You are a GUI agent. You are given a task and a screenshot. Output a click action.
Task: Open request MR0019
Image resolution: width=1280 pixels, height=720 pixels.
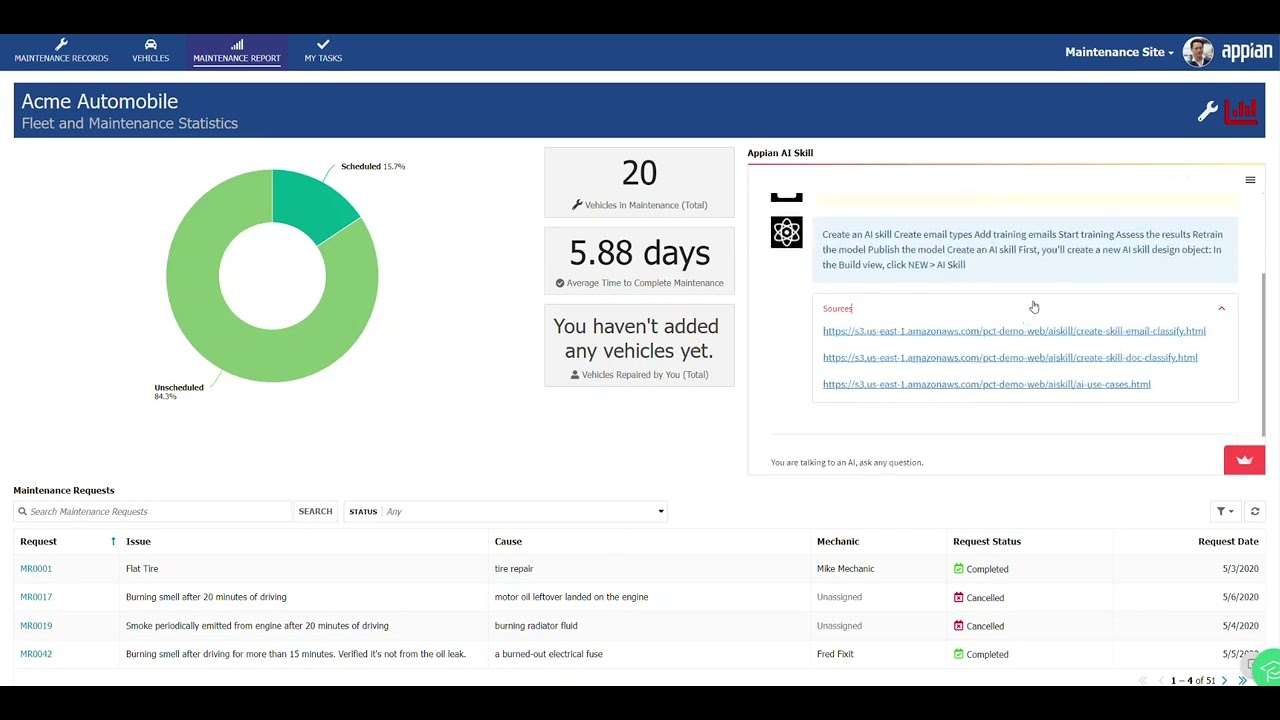tap(36, 626)
